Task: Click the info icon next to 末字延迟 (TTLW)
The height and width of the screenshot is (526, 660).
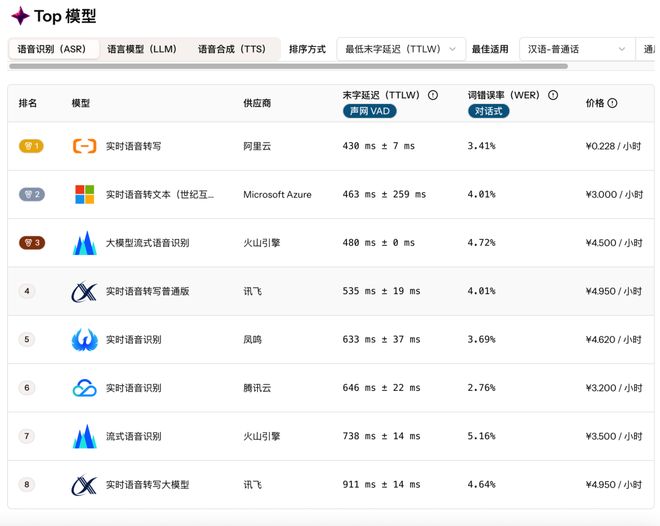Action: pyautogui.click(x=433, y=95)
